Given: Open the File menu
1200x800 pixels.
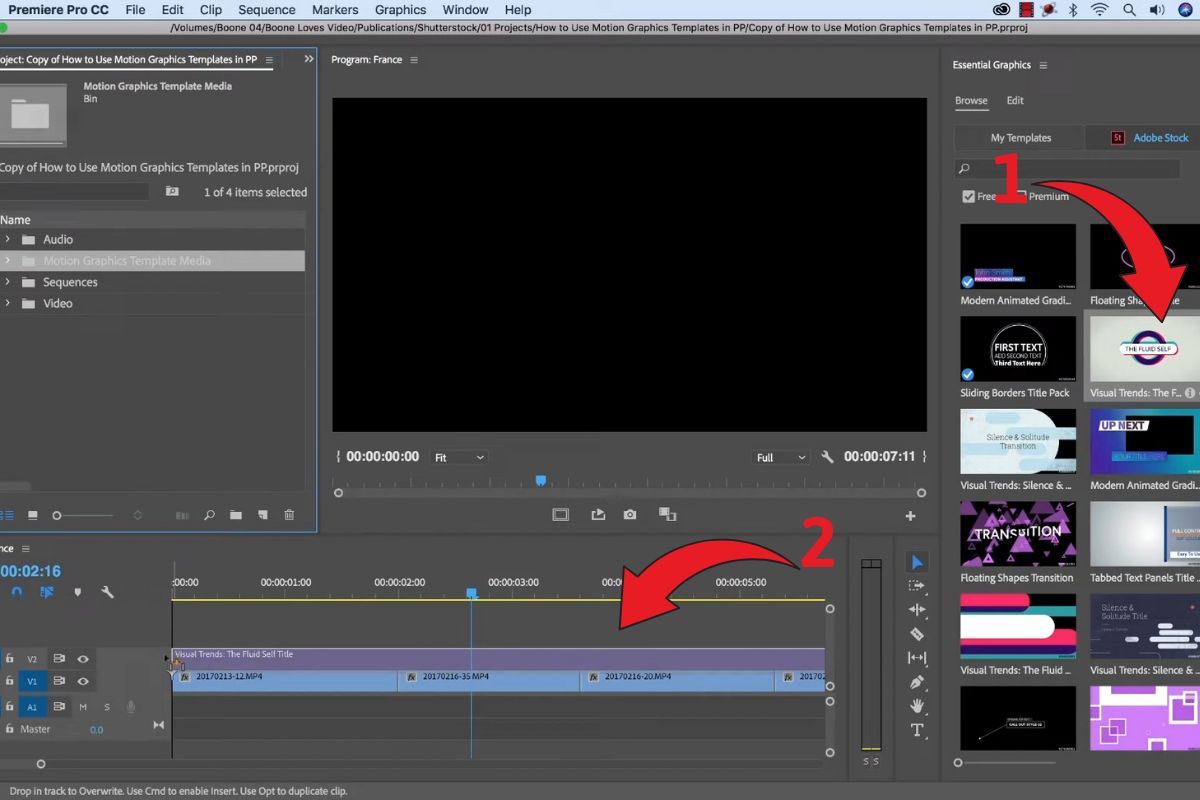Looking at the screenshot, I should 135,10.
